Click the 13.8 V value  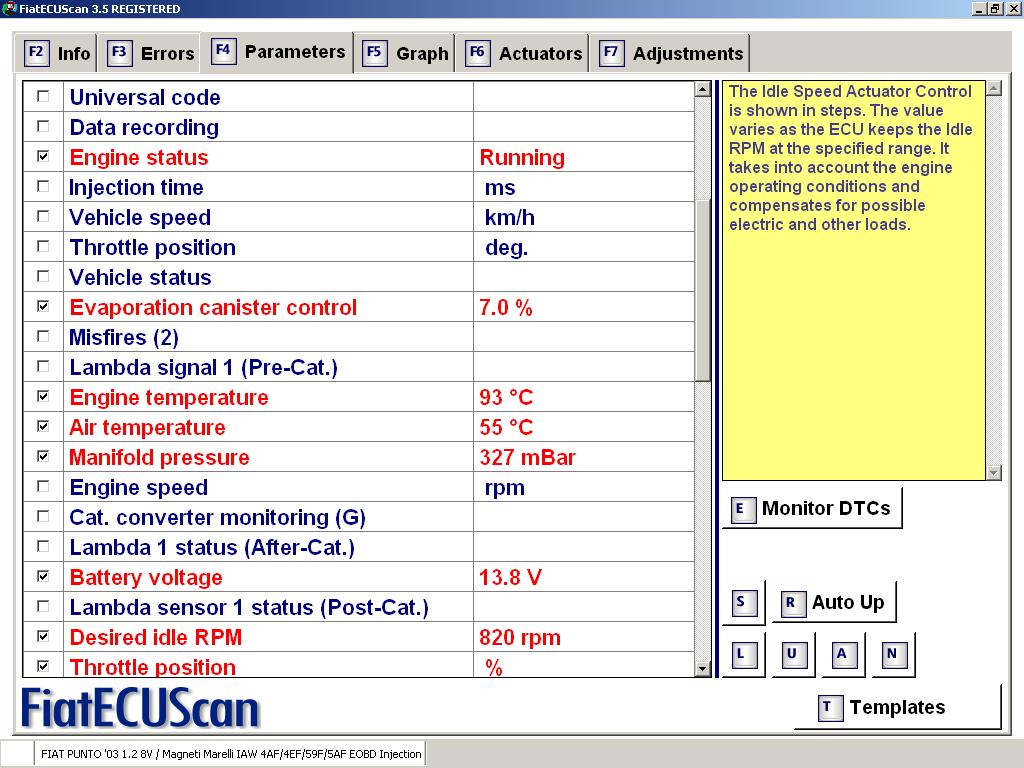[510, 577]
